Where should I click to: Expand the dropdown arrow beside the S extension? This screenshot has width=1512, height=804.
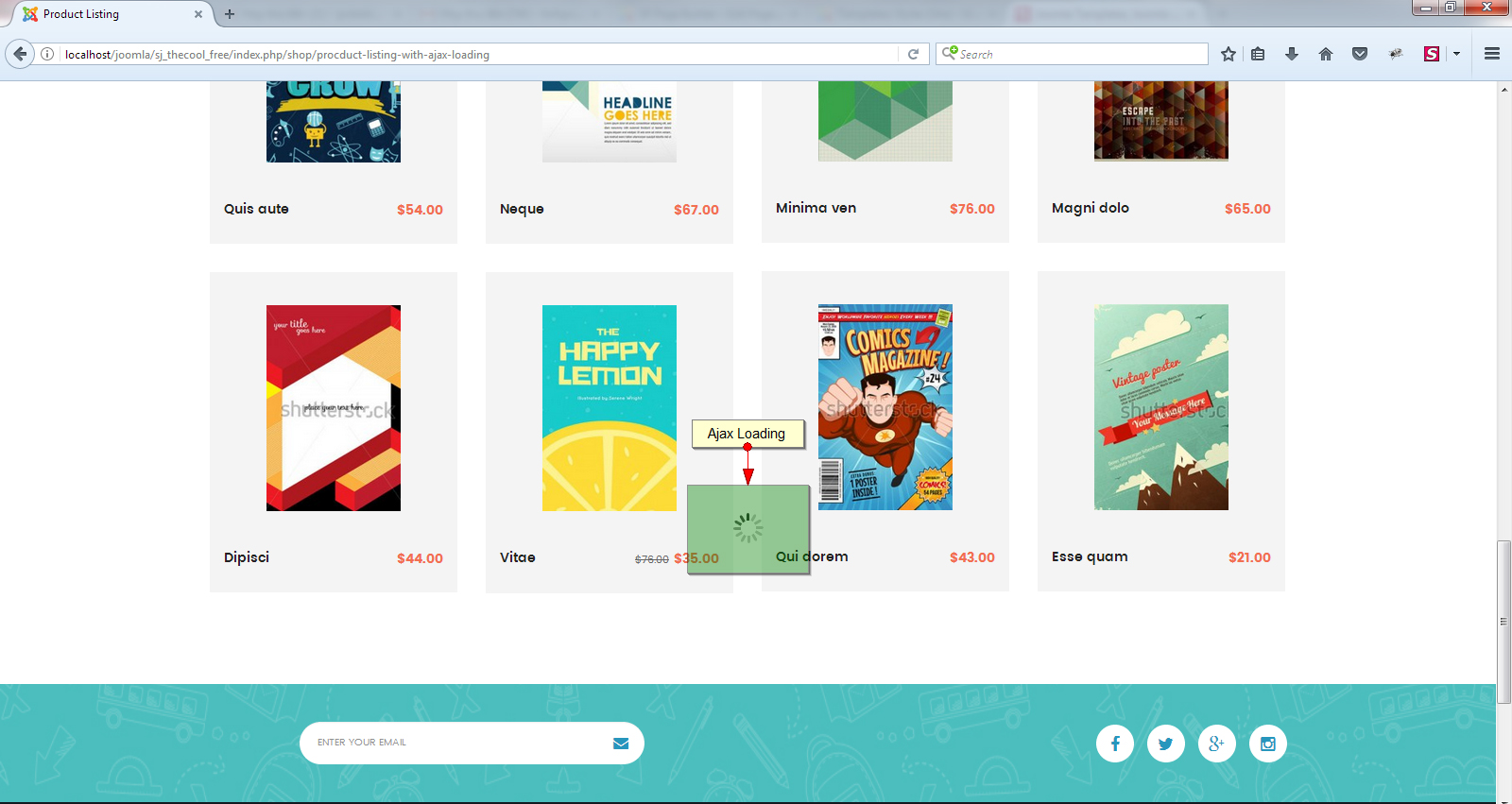pyautogui.click(x=1456, y=54)
